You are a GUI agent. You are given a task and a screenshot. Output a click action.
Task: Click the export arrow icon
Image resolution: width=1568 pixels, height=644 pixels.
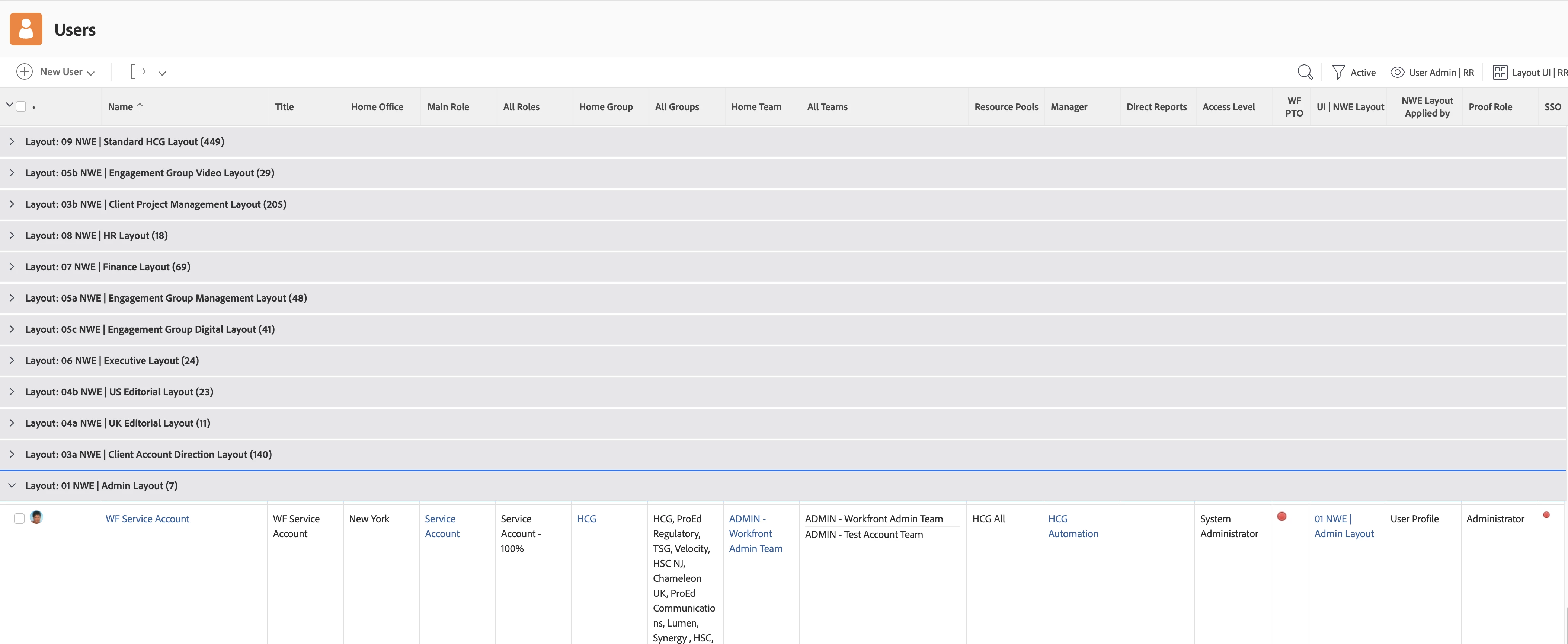click(138, 72)
